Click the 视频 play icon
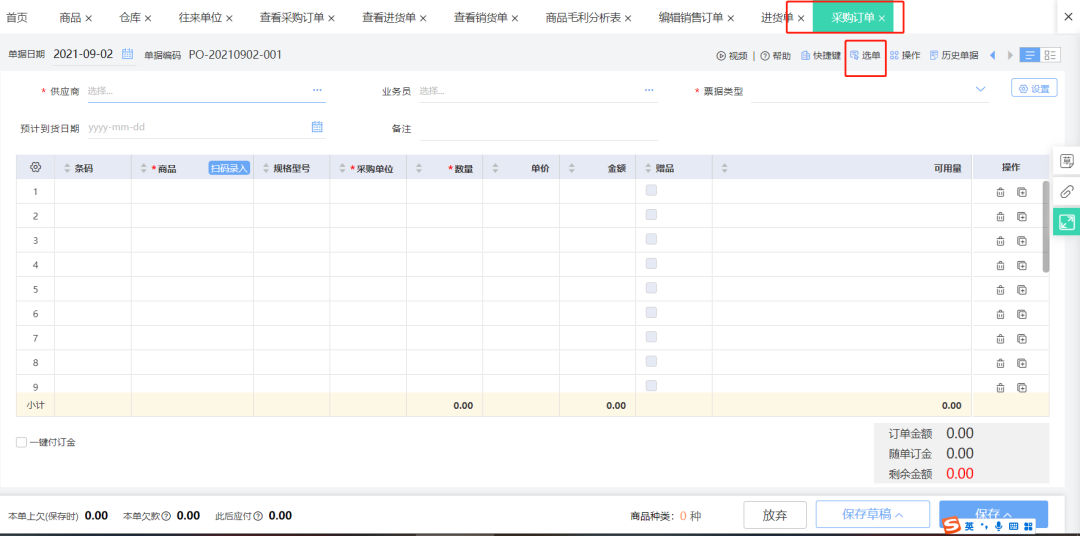The height and width of the screenshot is (536, 1080). tap(721, 56)
